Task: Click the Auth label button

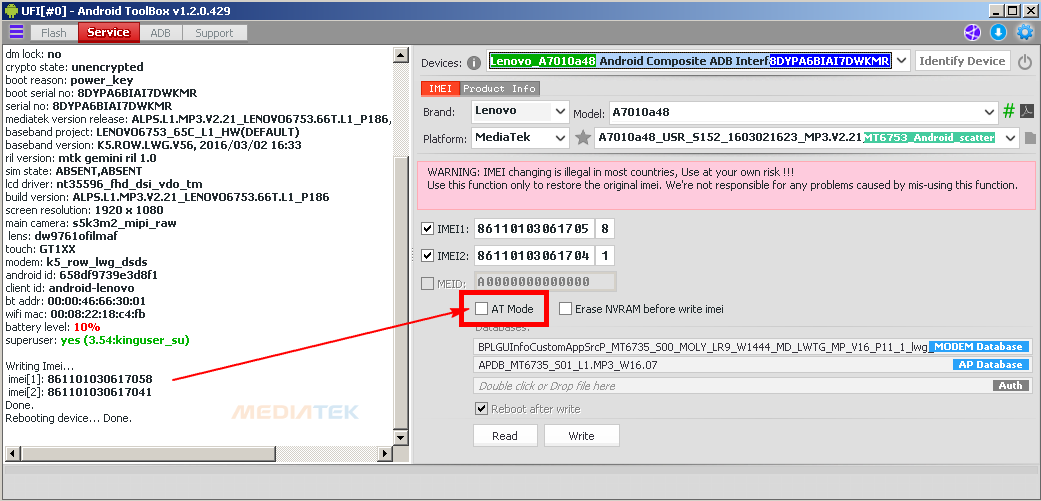Action: tap(1011, 386)
